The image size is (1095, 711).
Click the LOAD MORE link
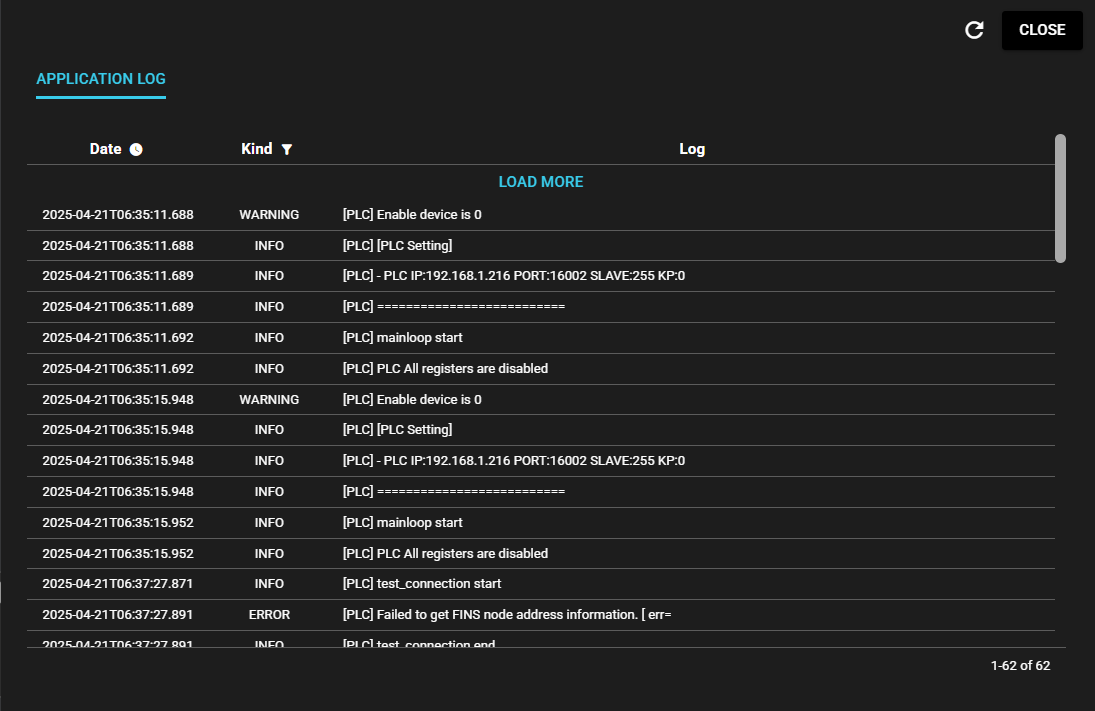540,182
